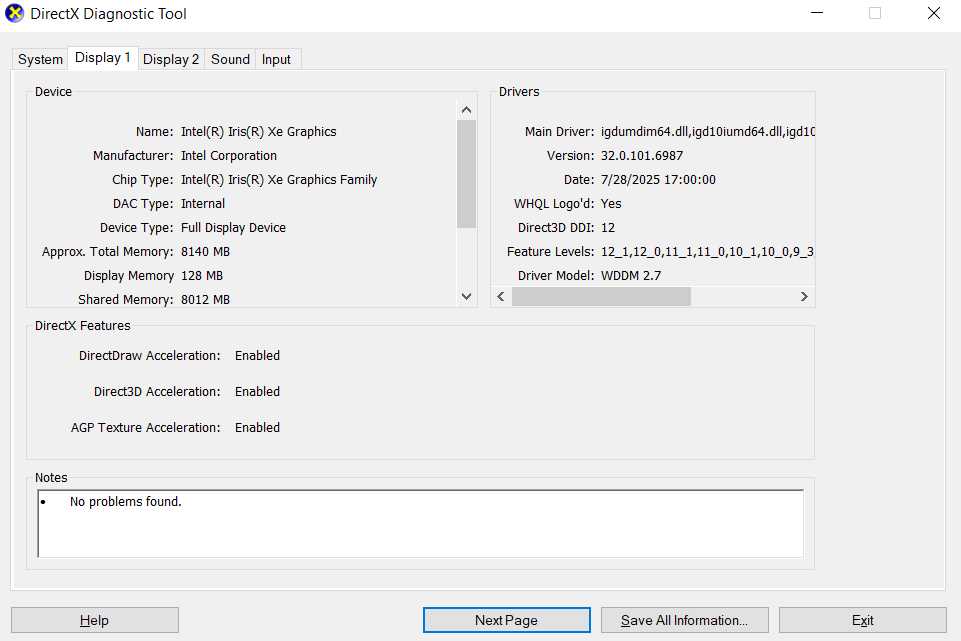
Task: Click the Device list scroll down arrow
Action: tap(467, 296)
